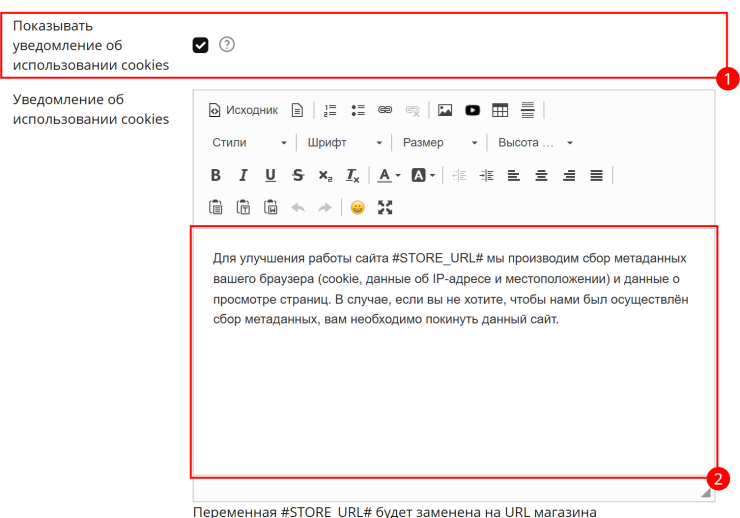Open the Высота line height dropdown
The image size is (740, 518).
(x=535, y=142)
